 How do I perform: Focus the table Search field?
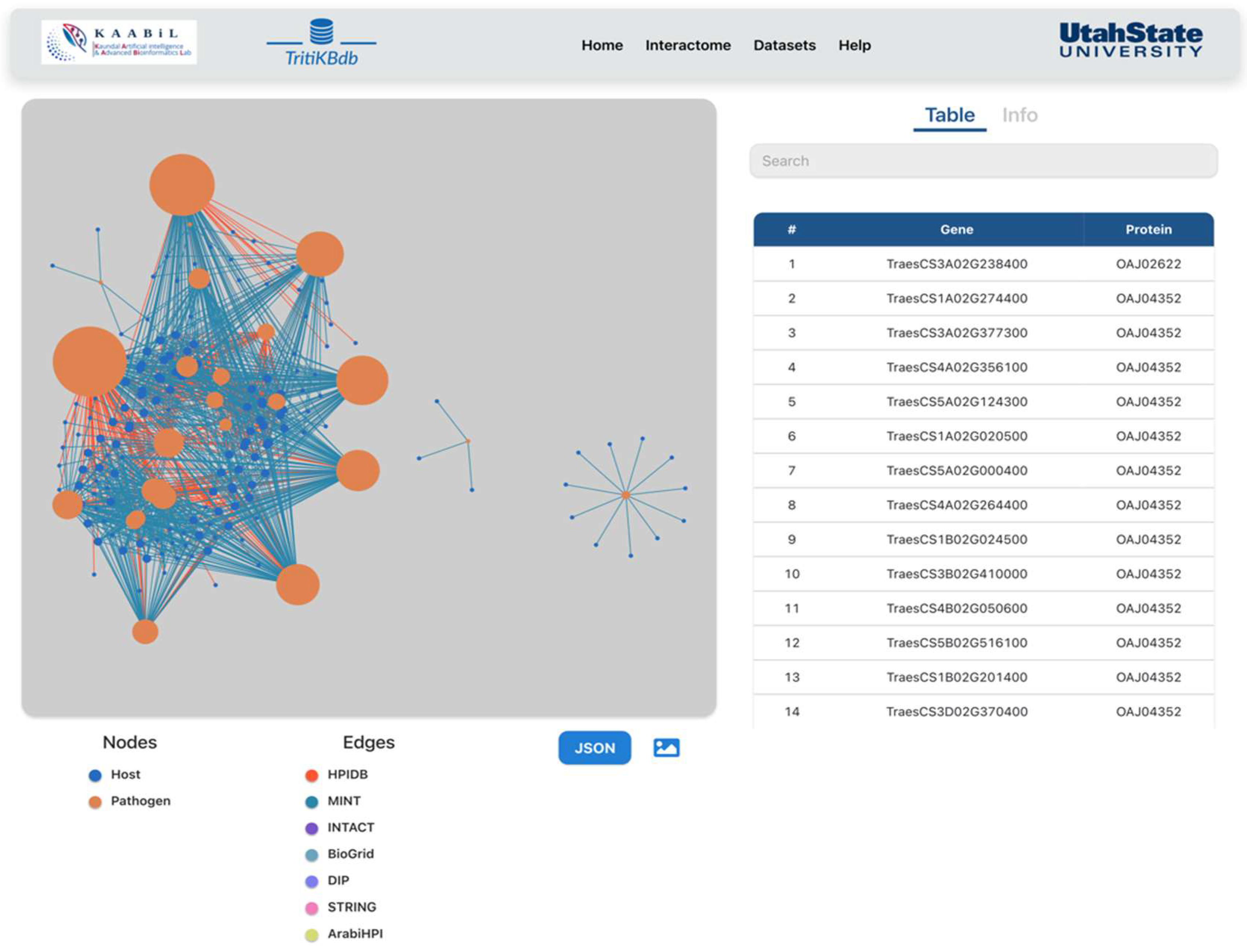click(x=983, y=161)
